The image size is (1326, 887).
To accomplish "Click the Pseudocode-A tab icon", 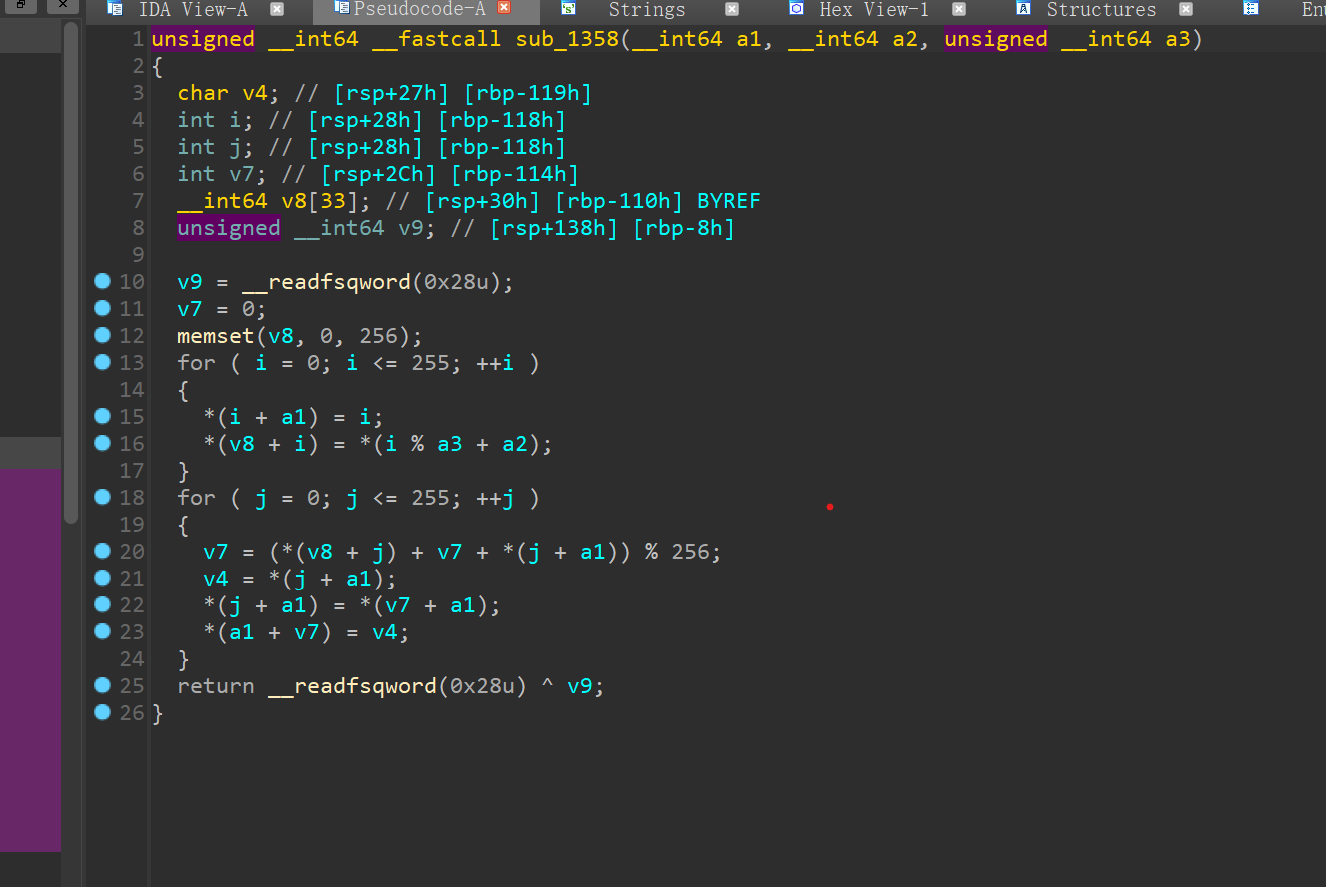I will [344, 9].
